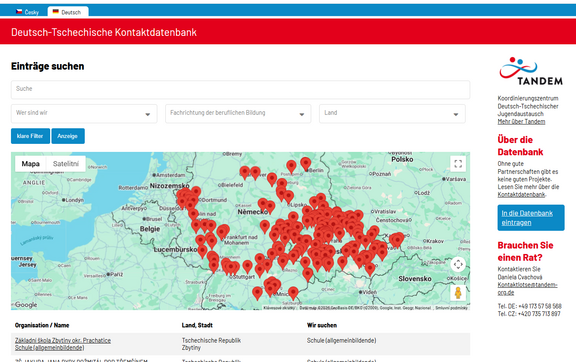Switch to the Česky language tab
Viewport: 576px width, 362px height.
point(28,12)
